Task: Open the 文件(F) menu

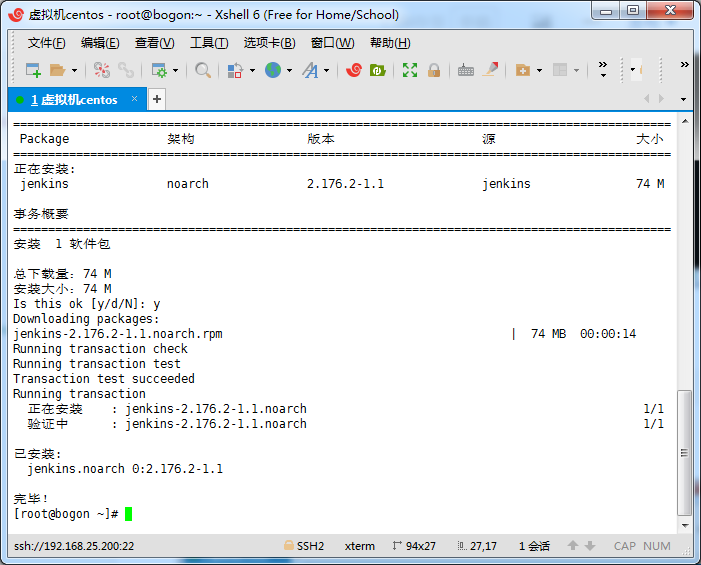Action: (46, 43)
